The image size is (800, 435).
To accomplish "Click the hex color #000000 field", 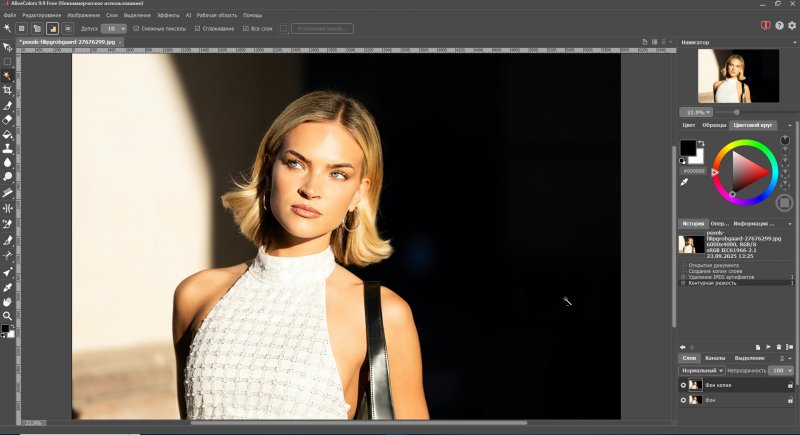I will pos(693,171).
